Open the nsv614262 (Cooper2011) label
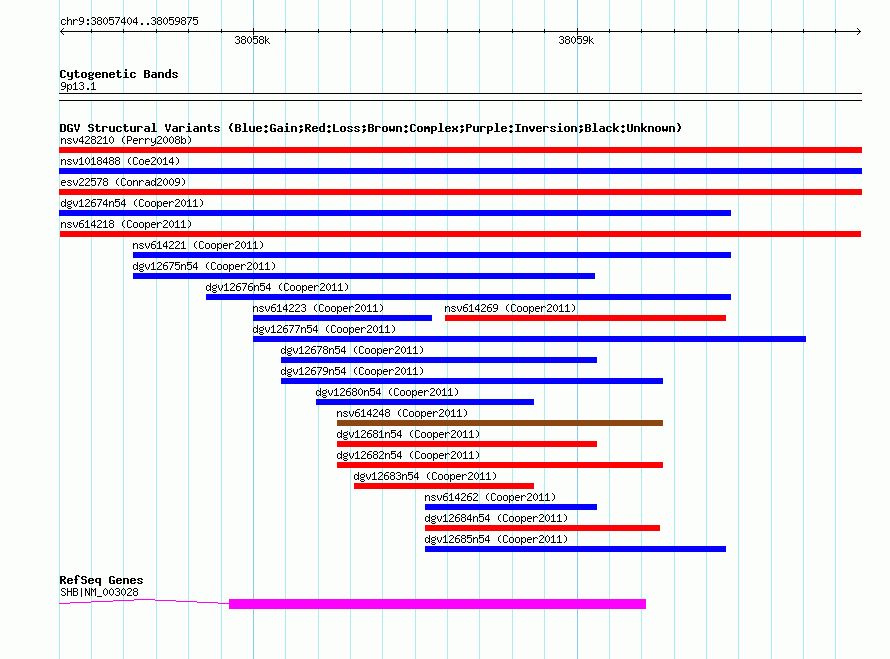890x659 pixels. pyautogui.click(x=490, y=497)
